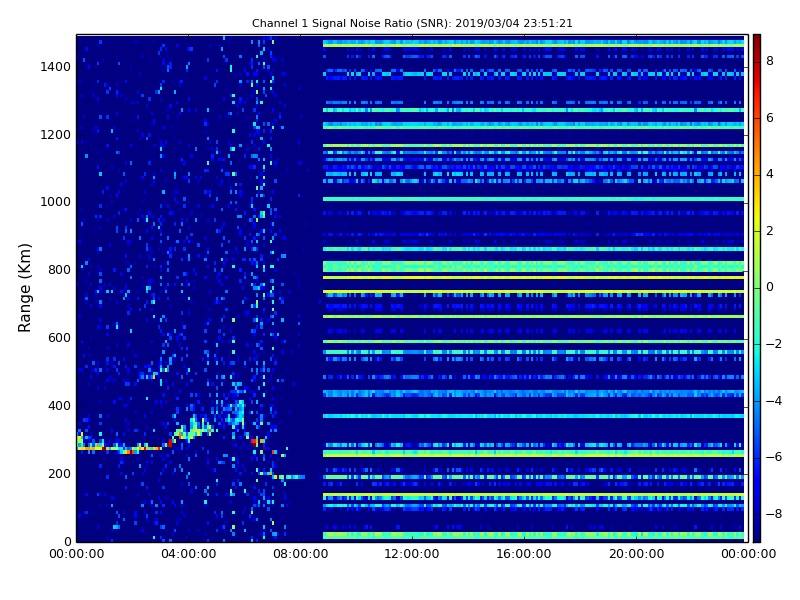Click the 20:00:00 time axis label
800x600 pixels.
(637, 554)
